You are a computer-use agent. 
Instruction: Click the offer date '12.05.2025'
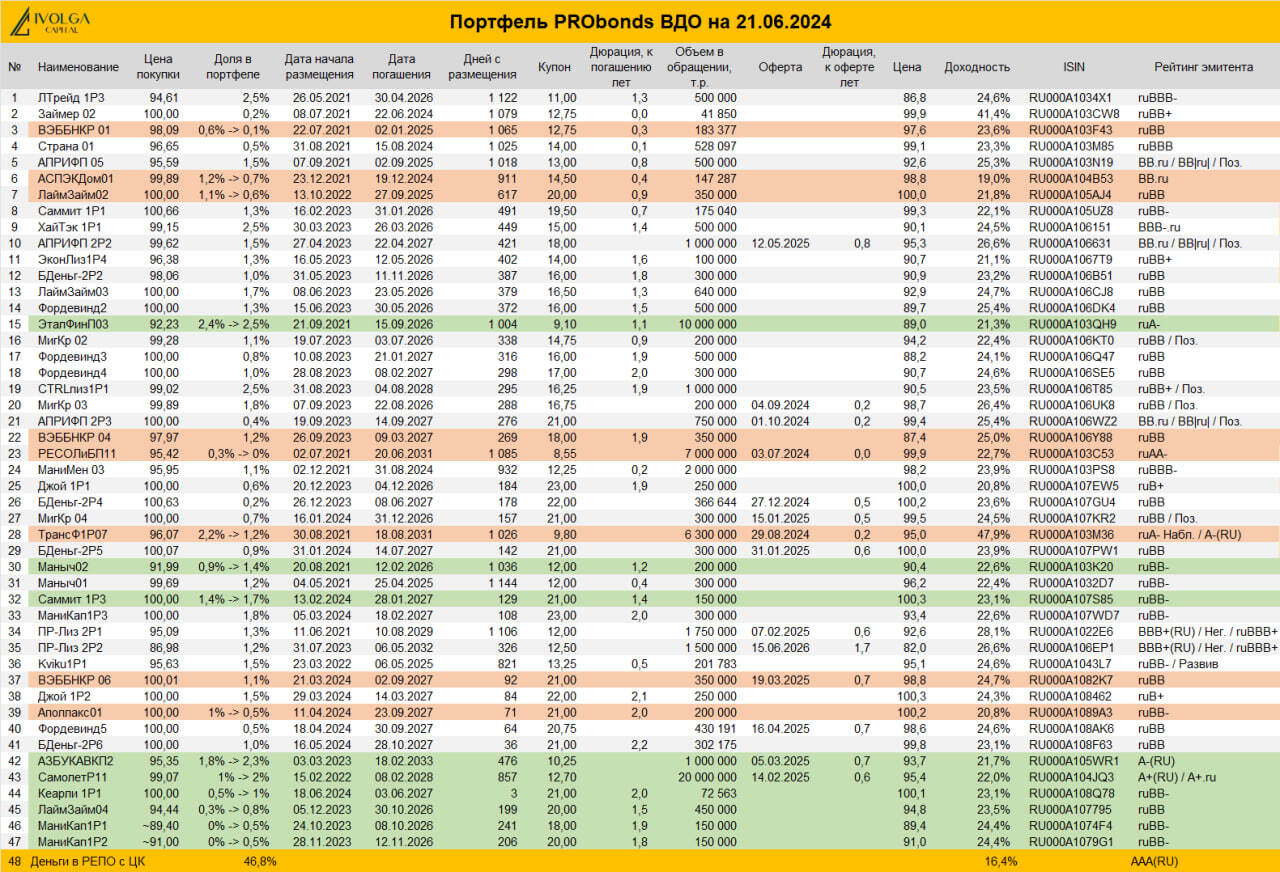(780, 243)
